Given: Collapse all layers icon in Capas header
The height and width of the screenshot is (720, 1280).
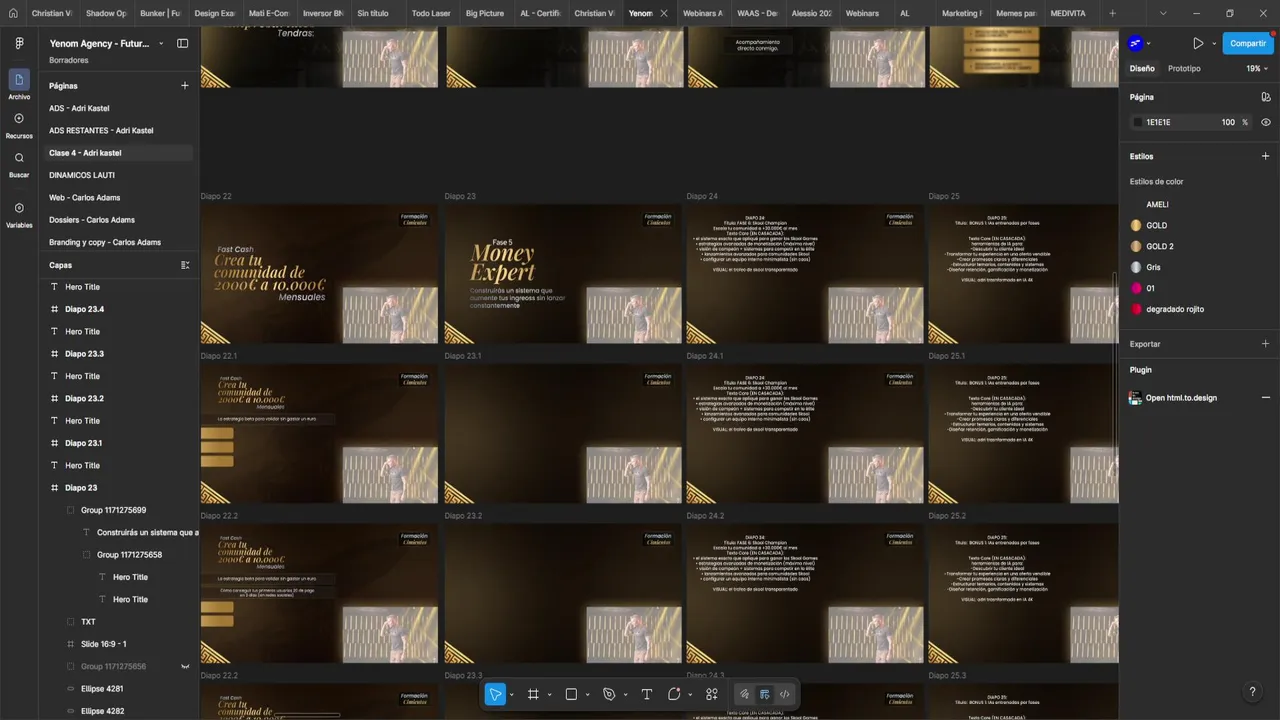Looking at the screenshot, I should point(184,265).
